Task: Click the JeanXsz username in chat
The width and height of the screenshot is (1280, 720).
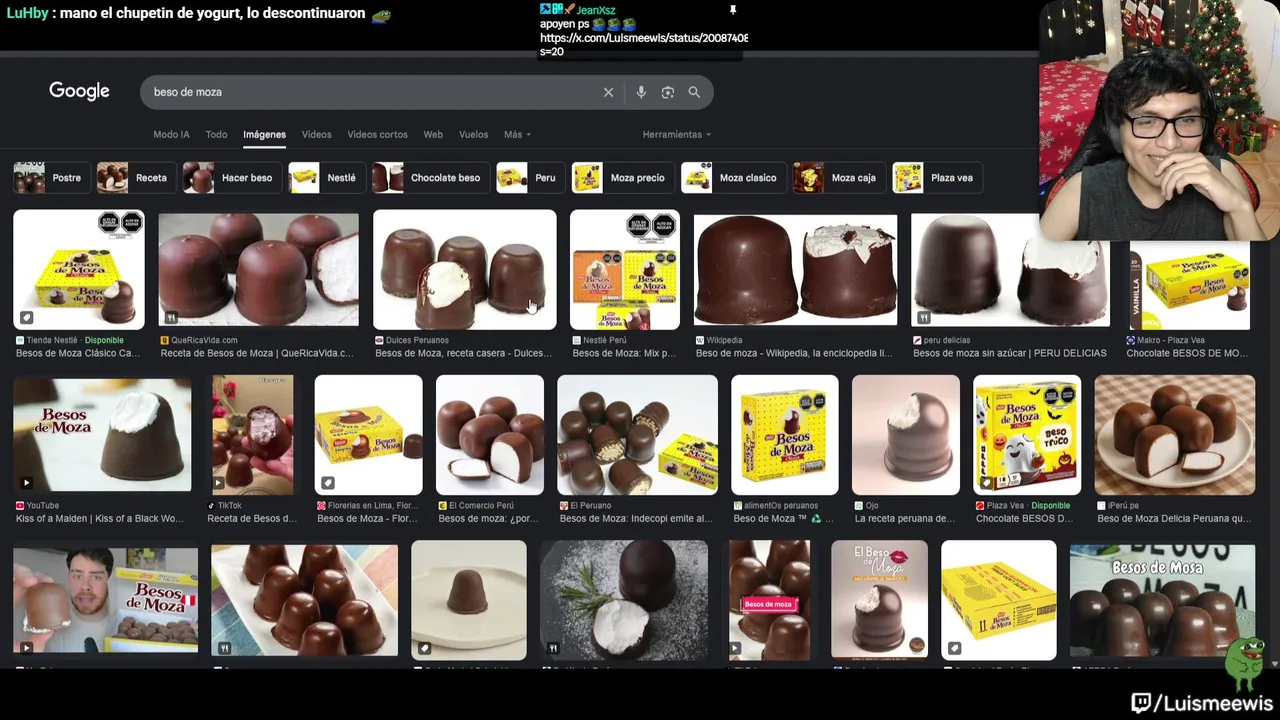Action: click(x=596, y=10)
